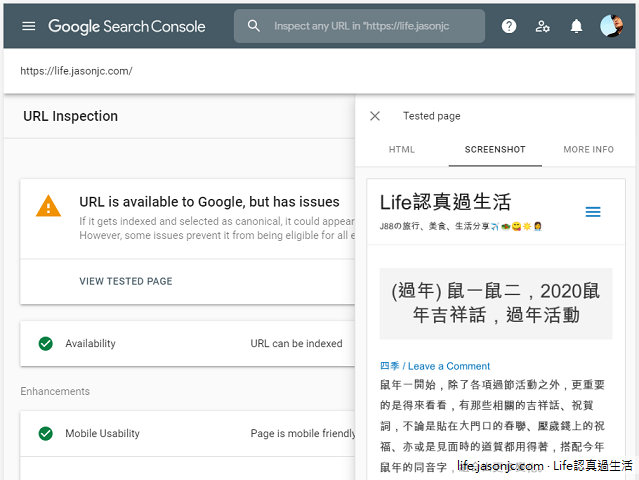The width and height of the screenshot is (639, 480).
Task: Click the 四季 category link
Action: pyautogui.click(x=390, y=366)
